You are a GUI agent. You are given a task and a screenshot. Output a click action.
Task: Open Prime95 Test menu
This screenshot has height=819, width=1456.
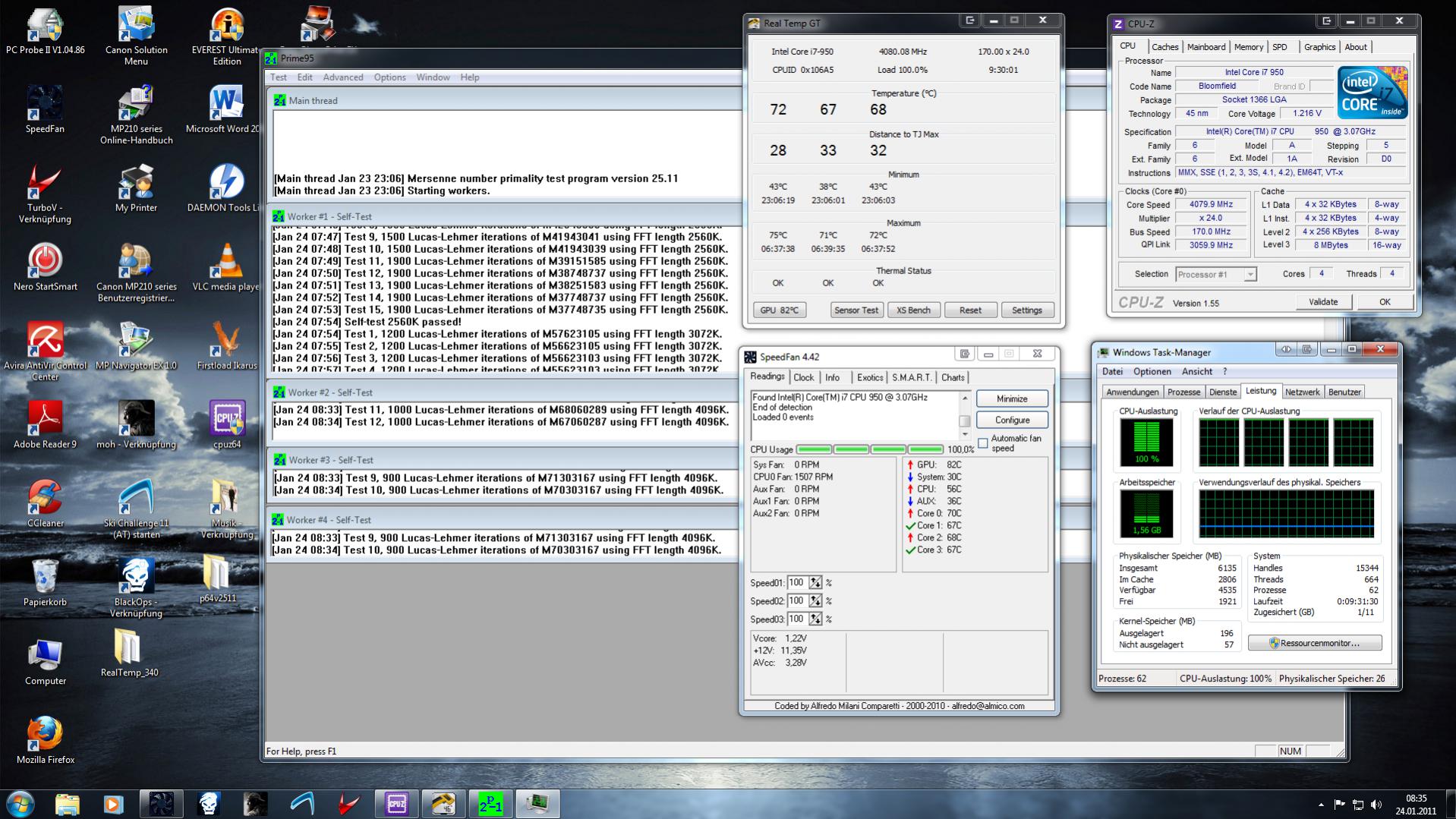(279, 77)
